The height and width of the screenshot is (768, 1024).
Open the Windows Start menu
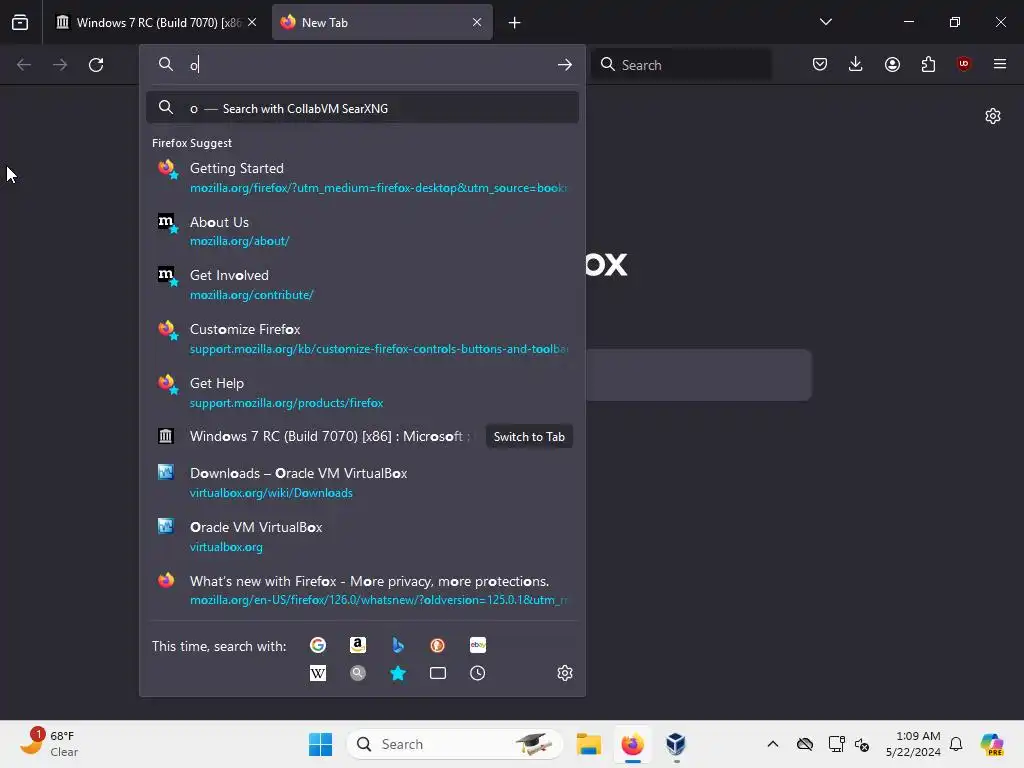click(x=321, y=744)
